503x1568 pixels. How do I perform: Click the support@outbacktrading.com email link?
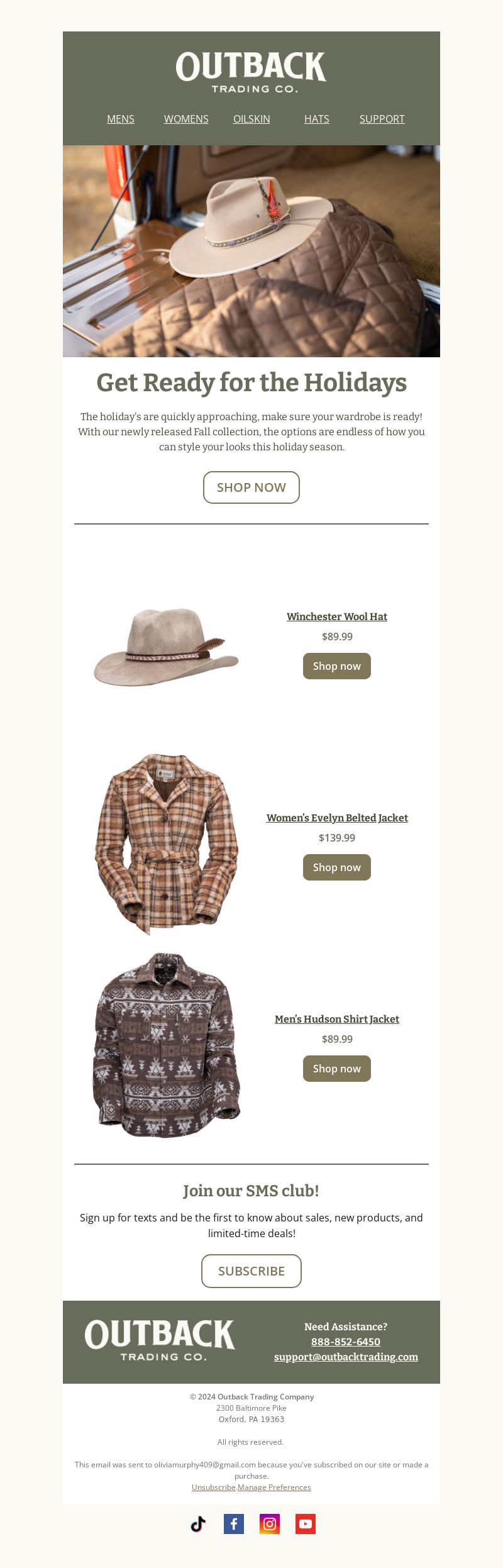tap(346, 1357)
